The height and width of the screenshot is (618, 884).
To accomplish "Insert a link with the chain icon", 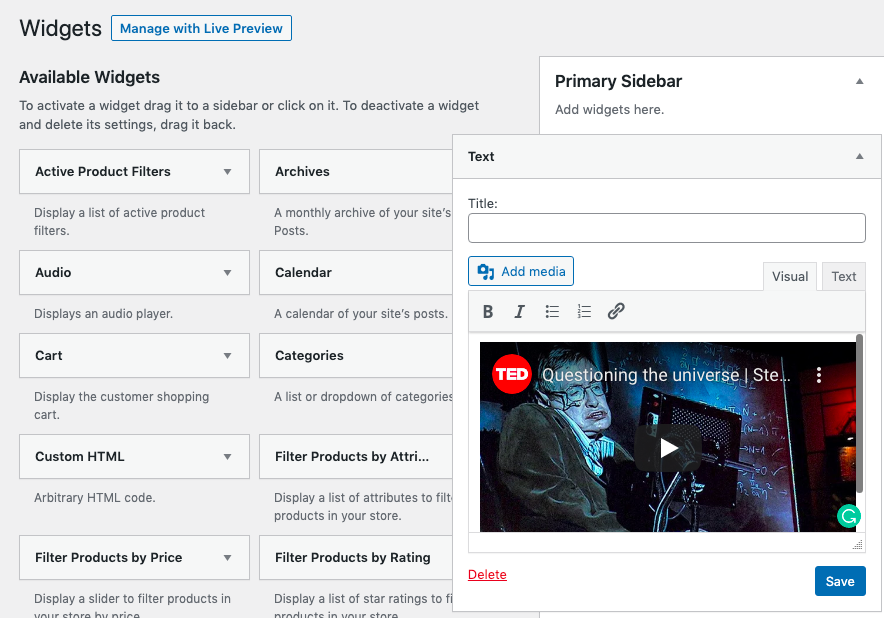I will (616, 311).
